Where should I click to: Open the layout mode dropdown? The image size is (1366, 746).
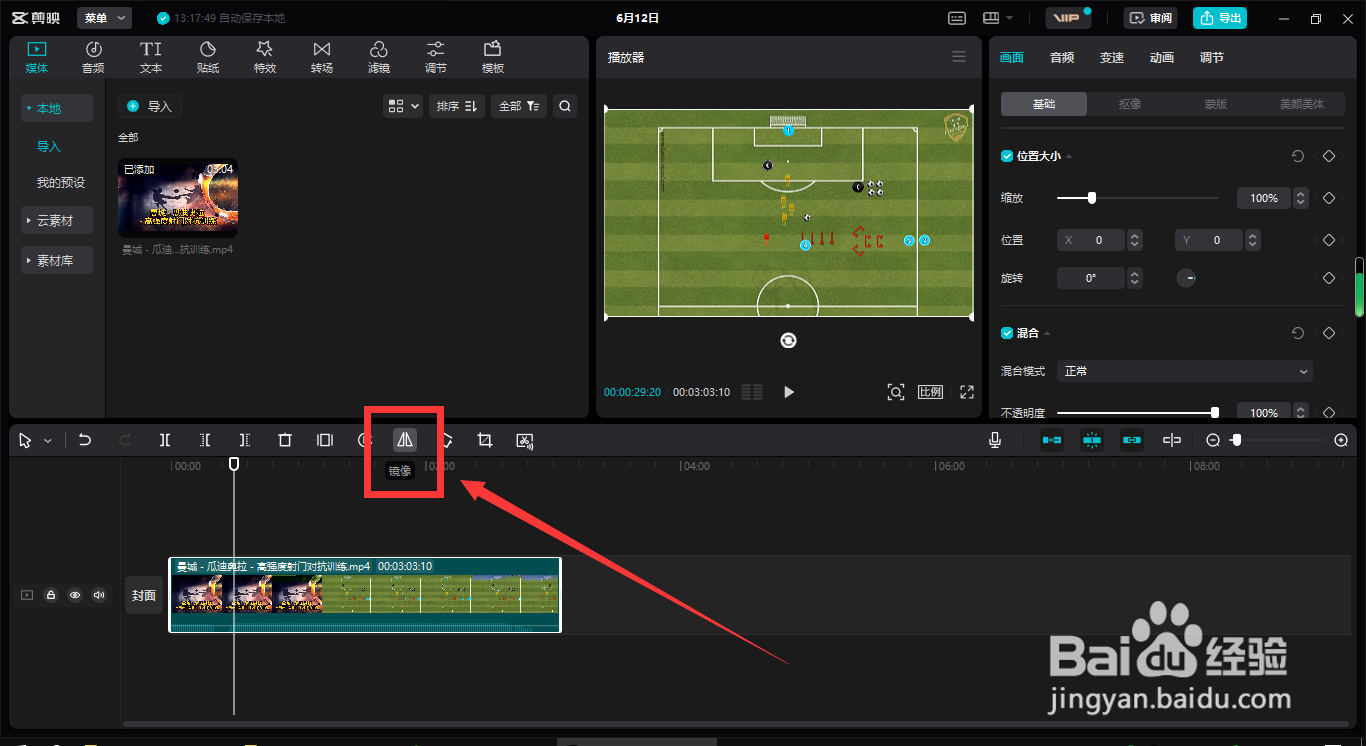point(998,18)
